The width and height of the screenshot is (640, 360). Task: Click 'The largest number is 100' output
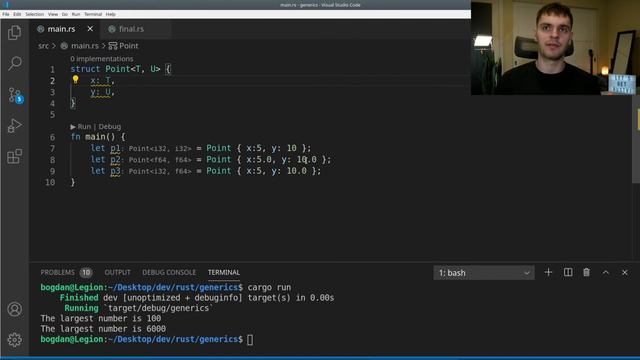[x=101, y=318]
